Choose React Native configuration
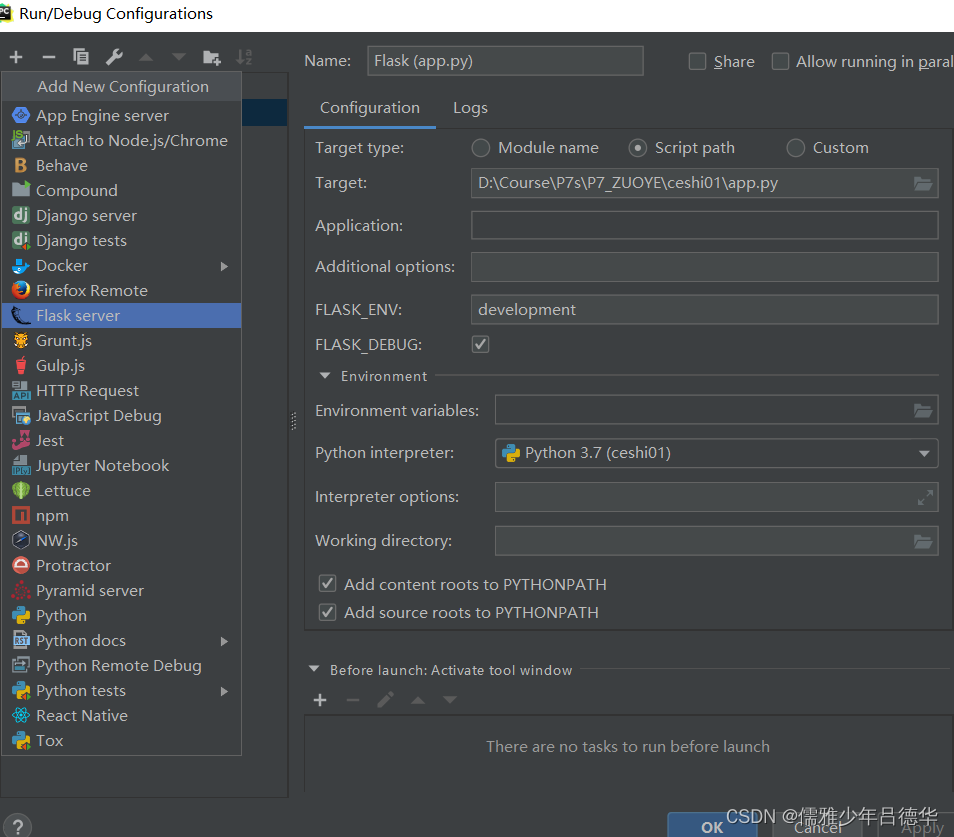954x837 pixels. 122,715
